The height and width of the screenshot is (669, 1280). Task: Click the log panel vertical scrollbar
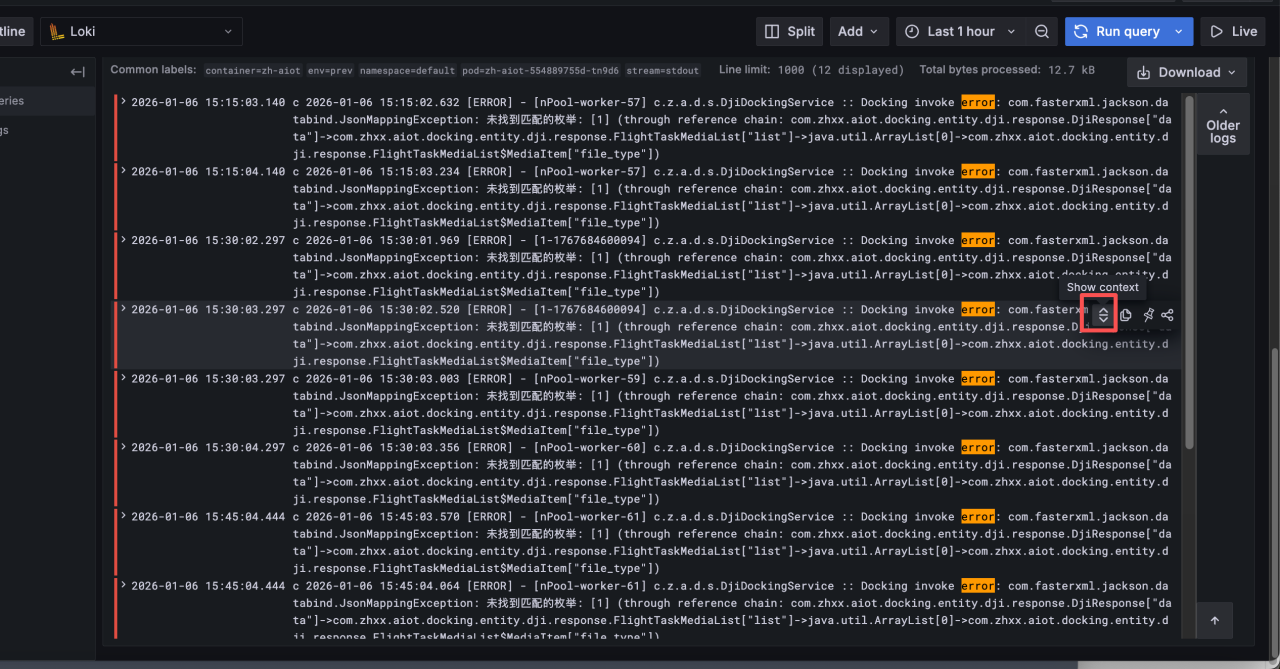pyautogui.click(x=1189, y=270)
